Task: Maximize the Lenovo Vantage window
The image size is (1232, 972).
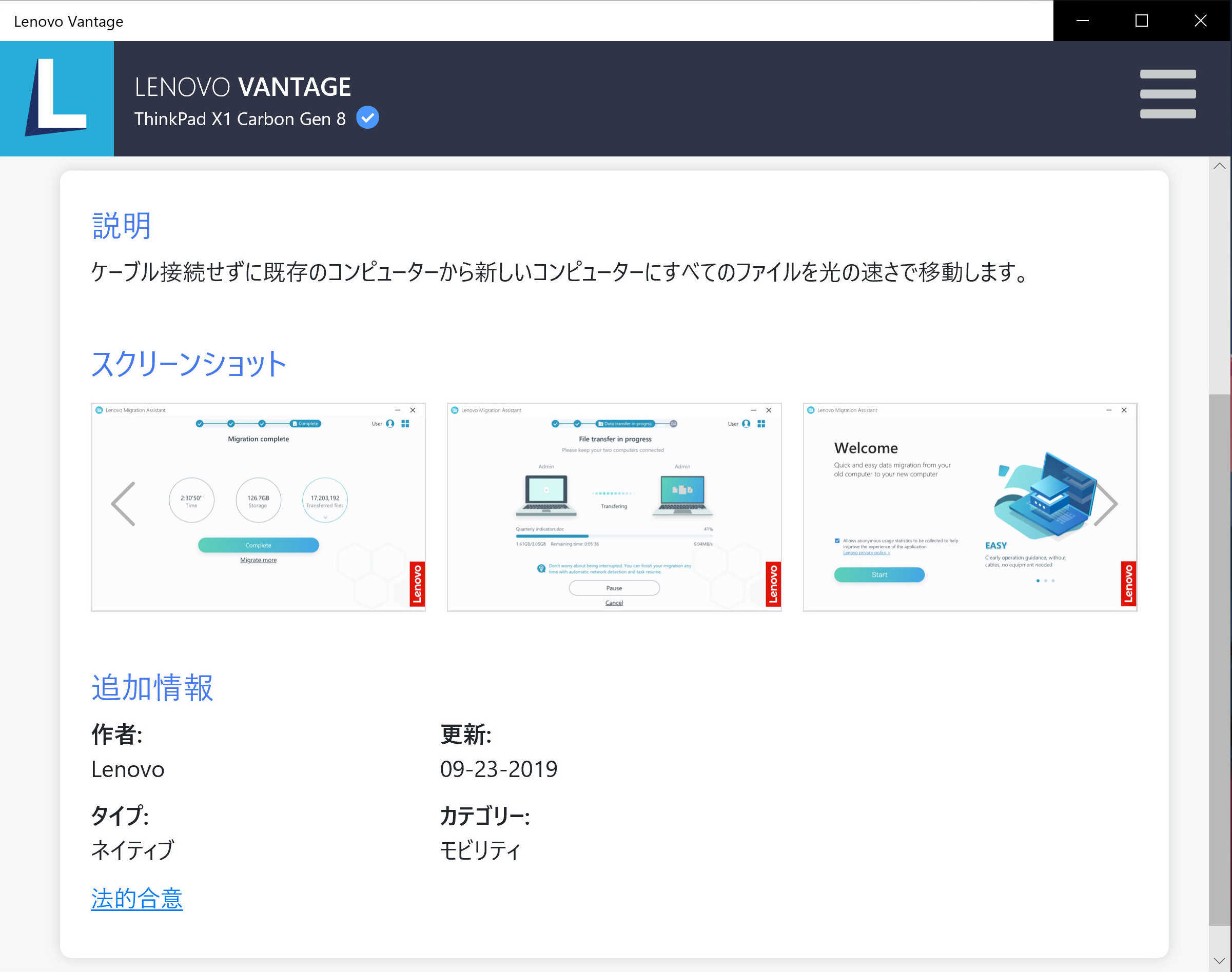Action: pos(1142,21)
